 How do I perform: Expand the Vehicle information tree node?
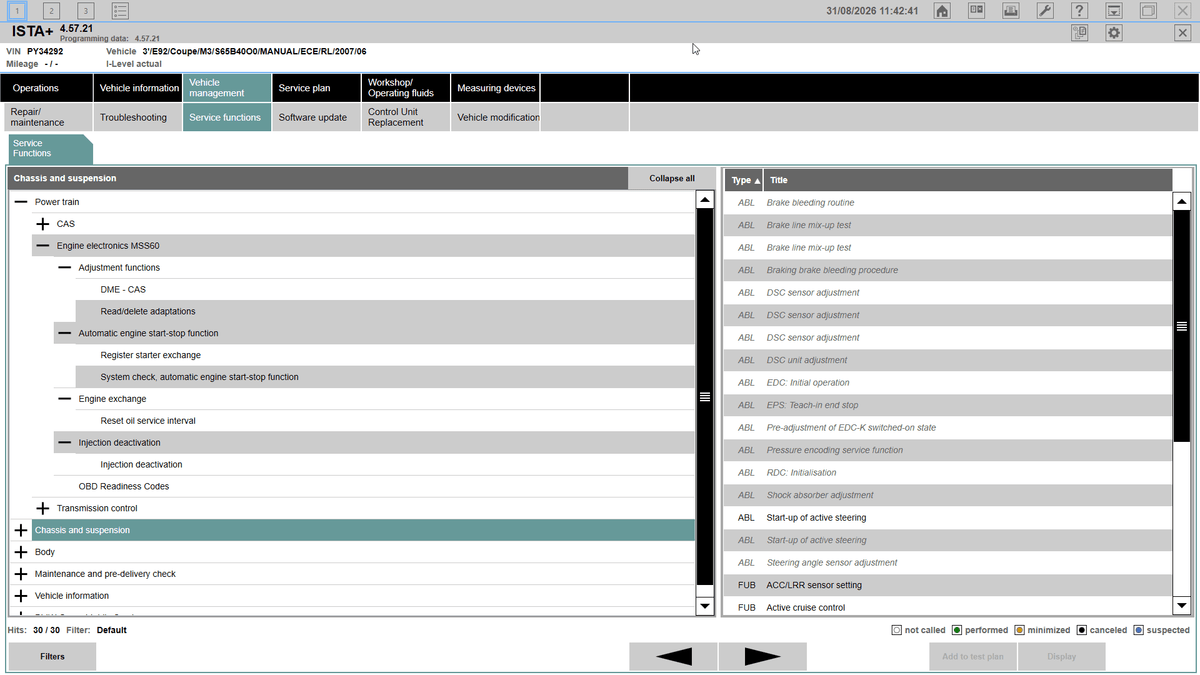click(21, 596)
